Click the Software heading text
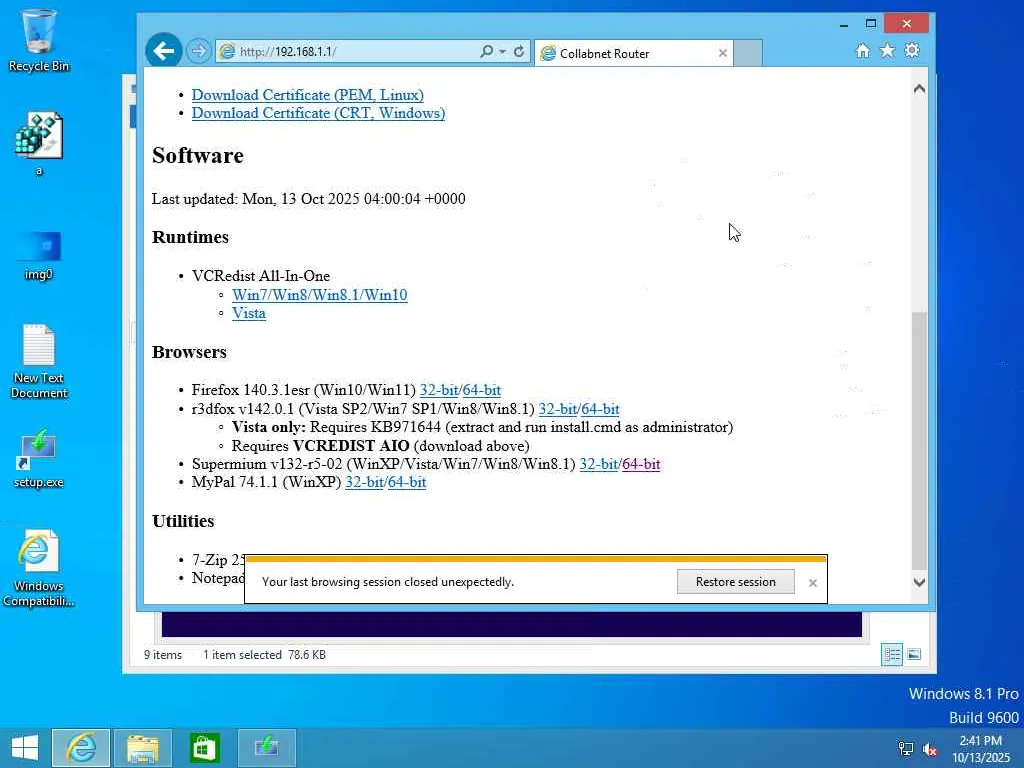 198,155
